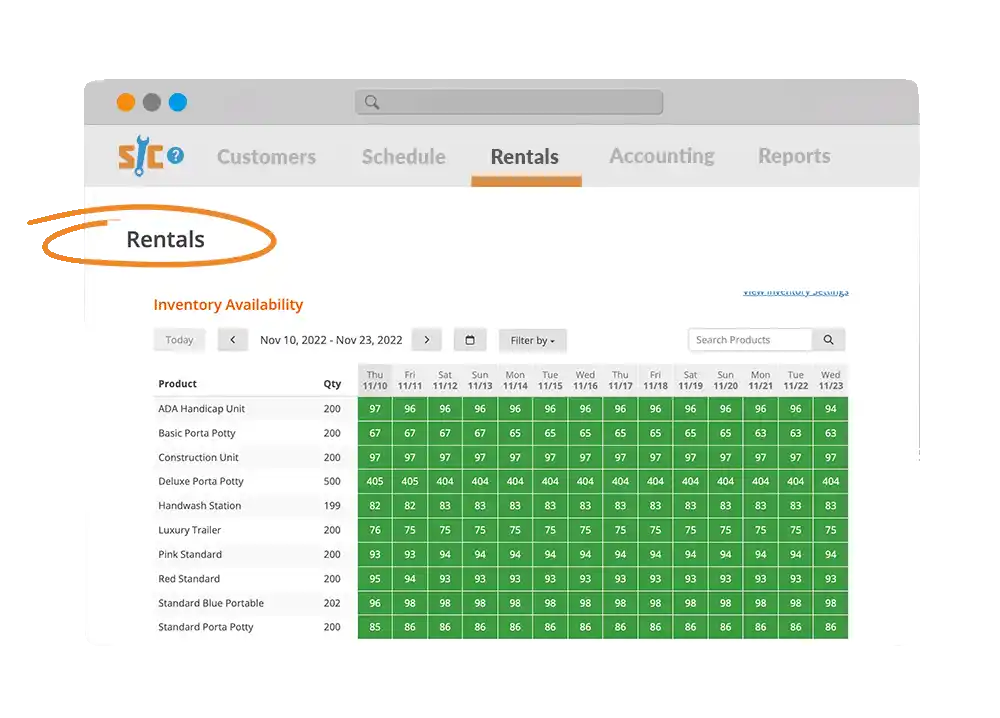Open the Customers tab
1000x718 pixels.
coord(267,157)
